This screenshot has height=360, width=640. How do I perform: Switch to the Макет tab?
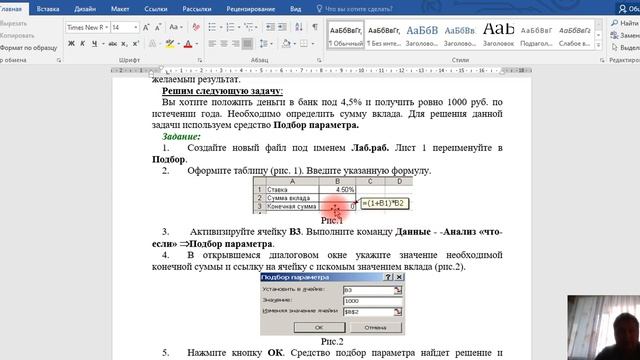[120, 9]
